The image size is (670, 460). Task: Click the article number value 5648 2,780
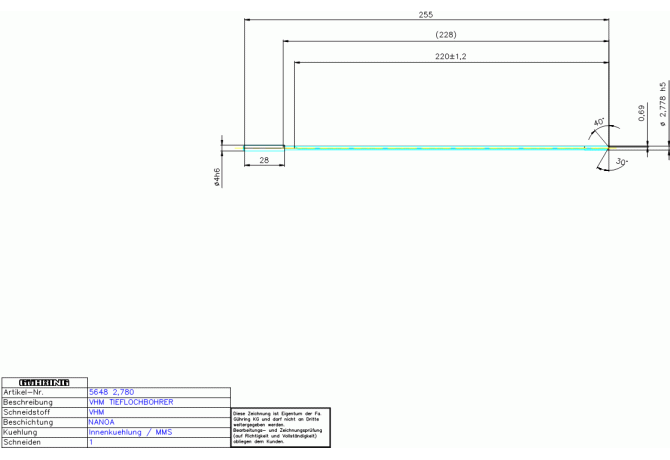coord(111,392)
